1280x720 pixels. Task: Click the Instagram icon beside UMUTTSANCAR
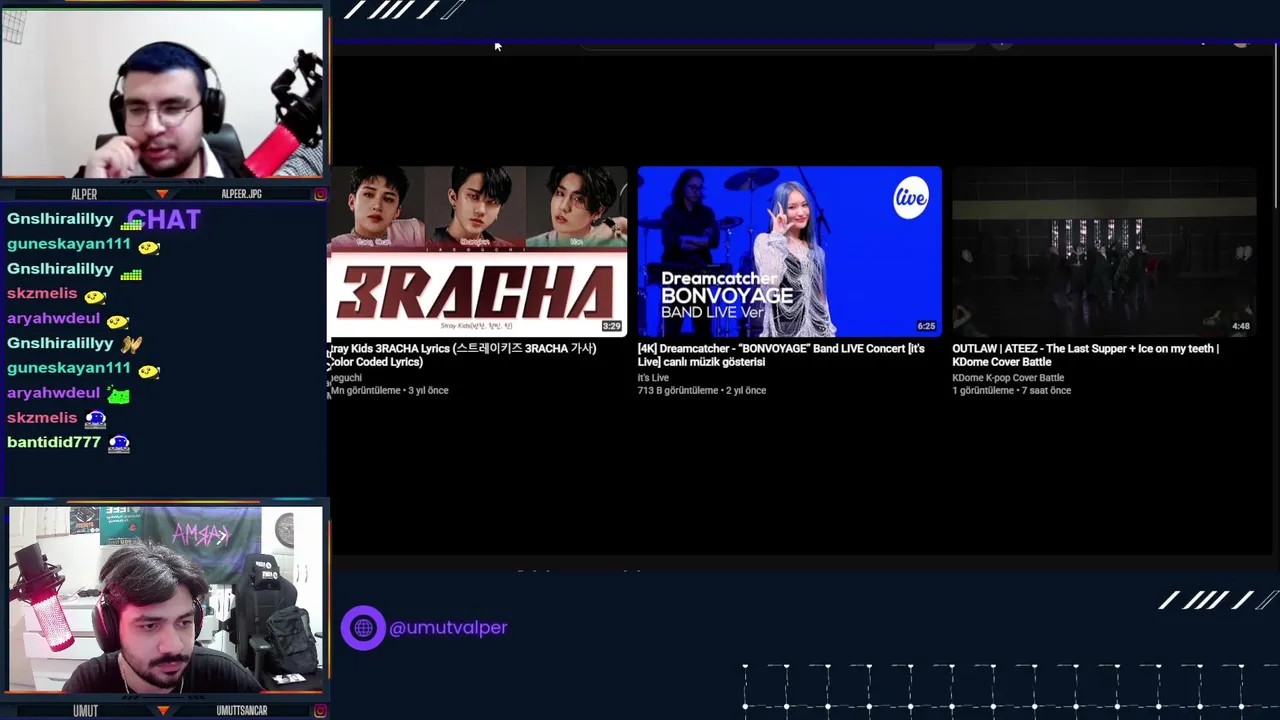click(320, 711)
